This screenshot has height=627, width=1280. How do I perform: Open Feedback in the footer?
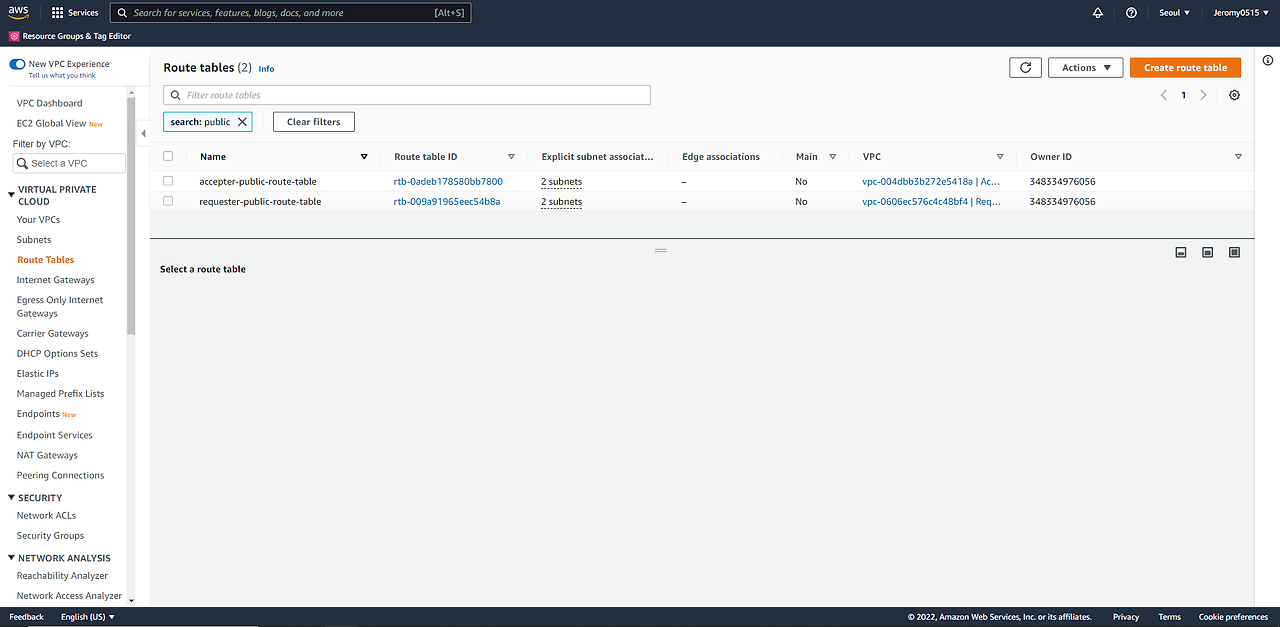tap(27, 617)
